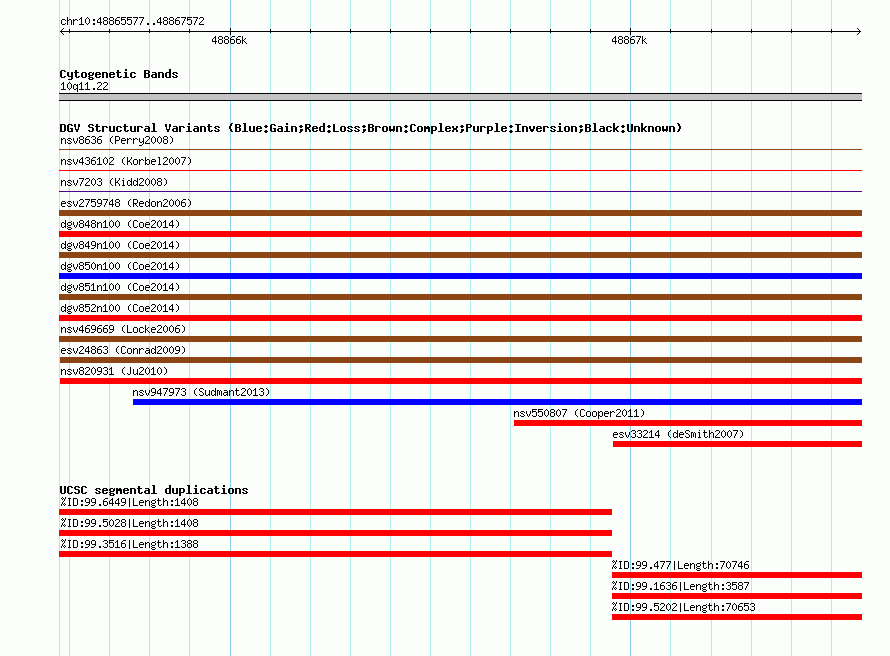Click the esv2759748 (Redon2006) label

coord(126,203)
